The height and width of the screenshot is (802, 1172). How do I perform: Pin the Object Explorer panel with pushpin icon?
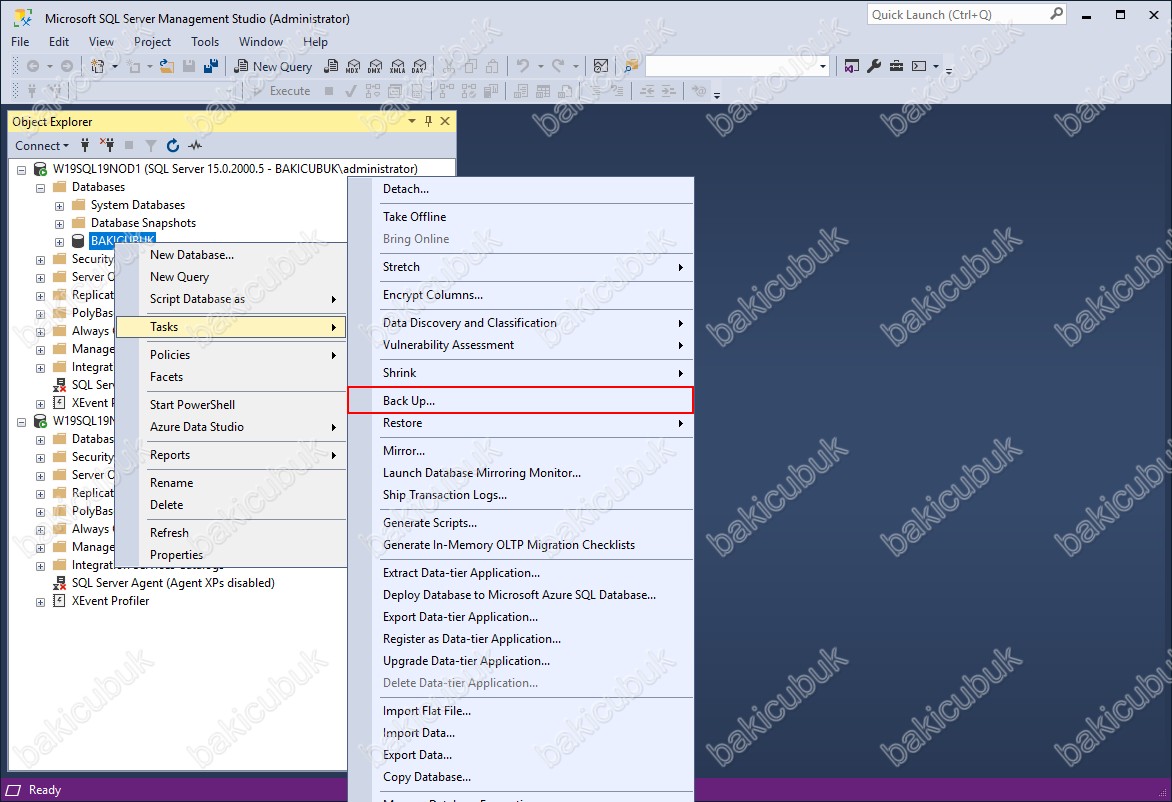[x=428, y=121]
